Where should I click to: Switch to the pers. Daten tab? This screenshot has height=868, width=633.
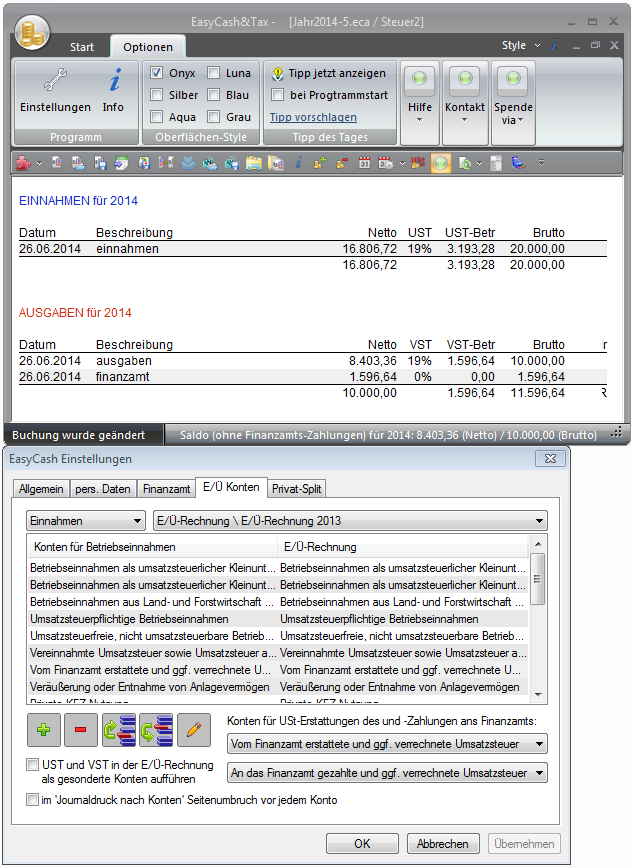click(103, 489)
